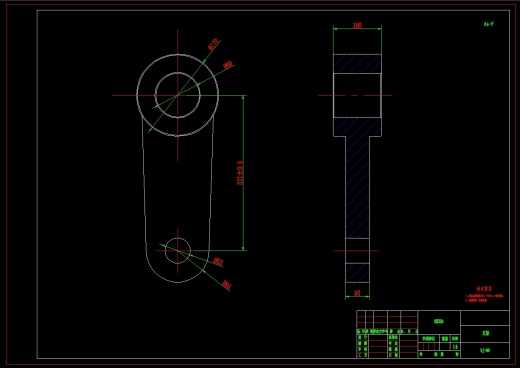Click the Ø170 diameter dimension label
Screen dimensions: 520x368
coord(213,44)
